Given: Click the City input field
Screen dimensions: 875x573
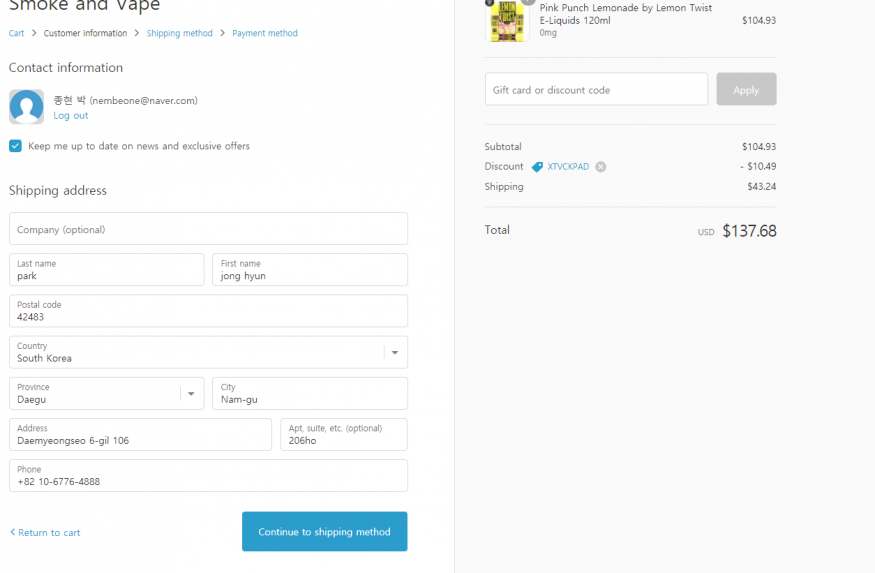Looking at the screenshot, I should [309, 394].
